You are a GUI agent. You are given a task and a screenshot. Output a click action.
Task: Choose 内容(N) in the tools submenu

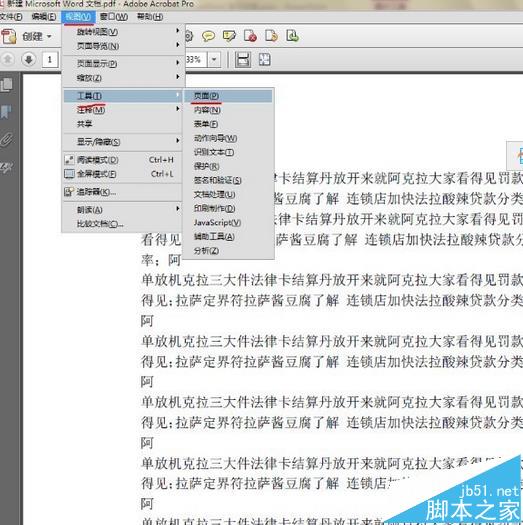coord(228,110)
